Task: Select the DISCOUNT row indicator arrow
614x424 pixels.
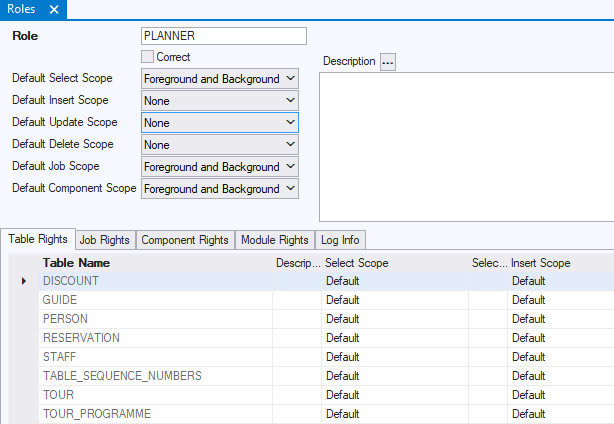Action: pyautogui.click(x=24, y=281)
